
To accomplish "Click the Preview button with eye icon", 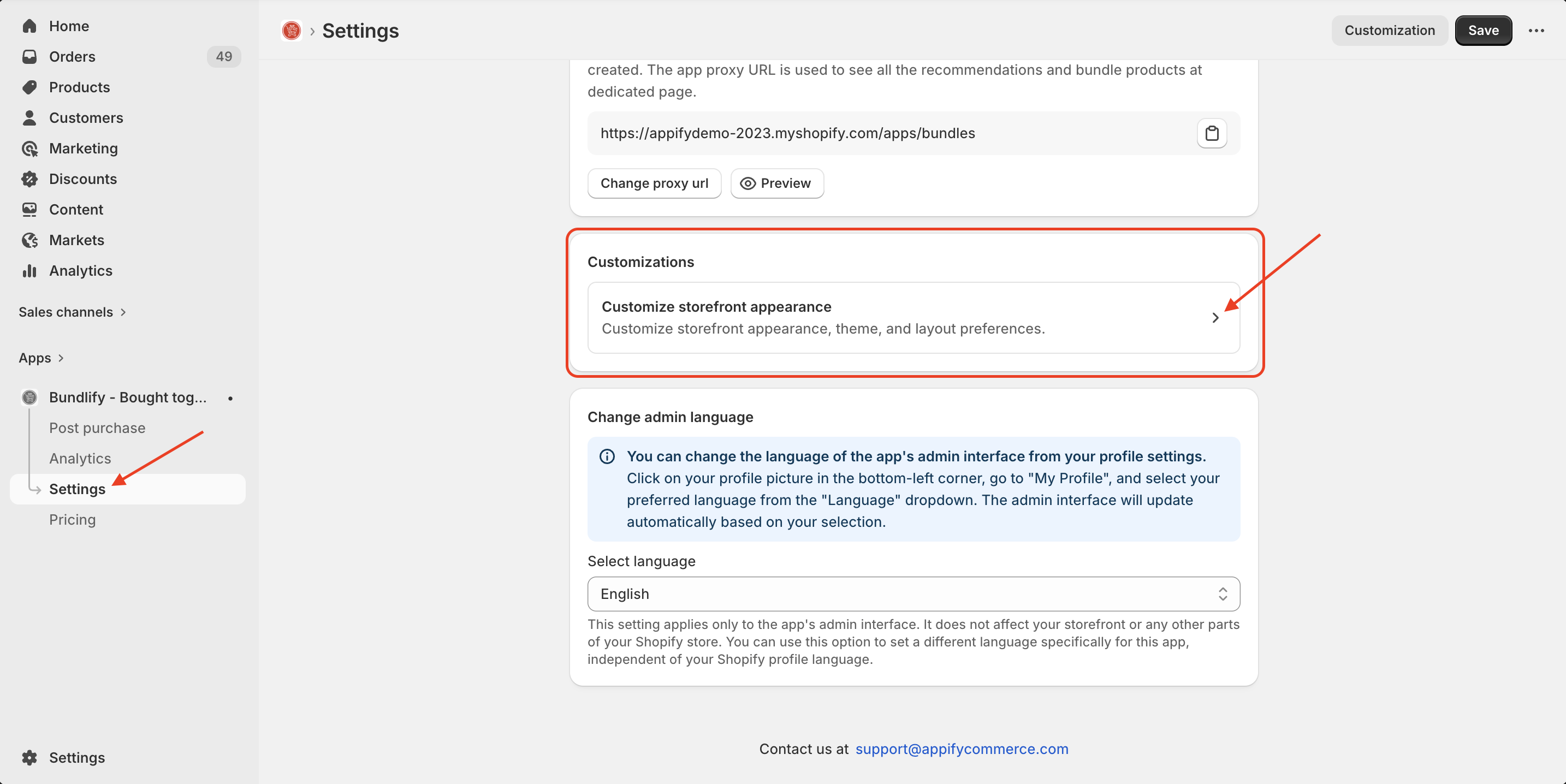I will [776, 183].
